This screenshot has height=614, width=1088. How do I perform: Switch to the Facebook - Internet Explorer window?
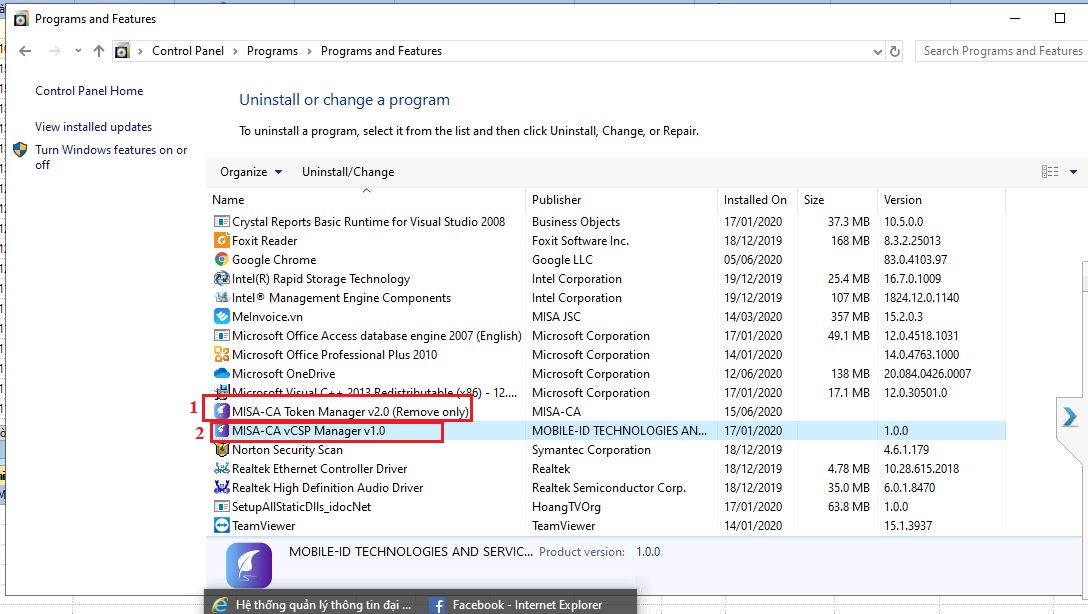tap(527, 605)
